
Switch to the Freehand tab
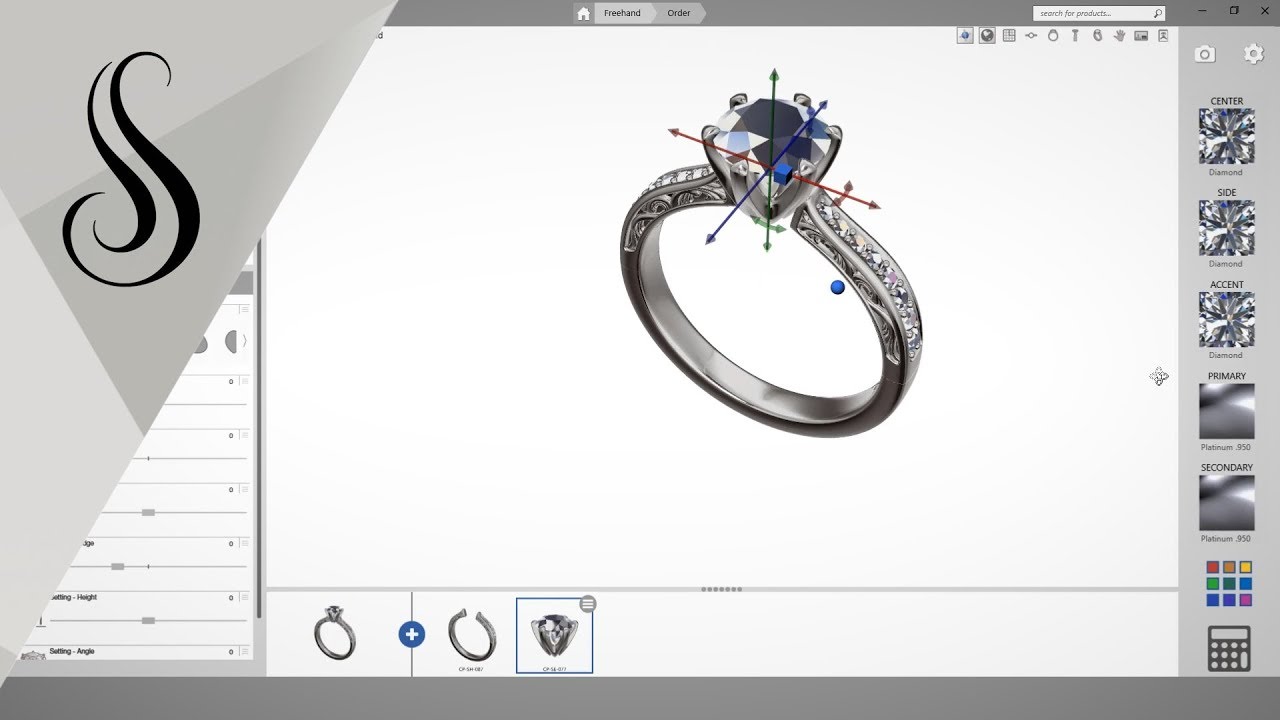click(x=621, y=13)
